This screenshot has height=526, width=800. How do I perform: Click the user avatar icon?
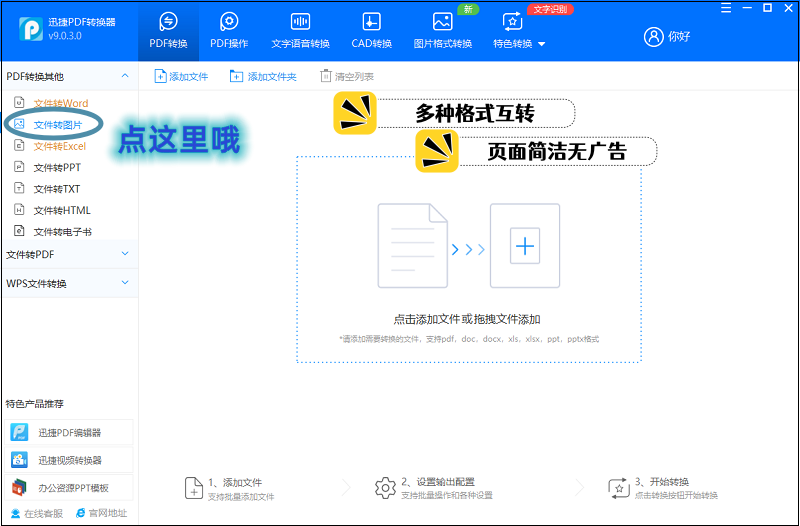coord(653,37)
